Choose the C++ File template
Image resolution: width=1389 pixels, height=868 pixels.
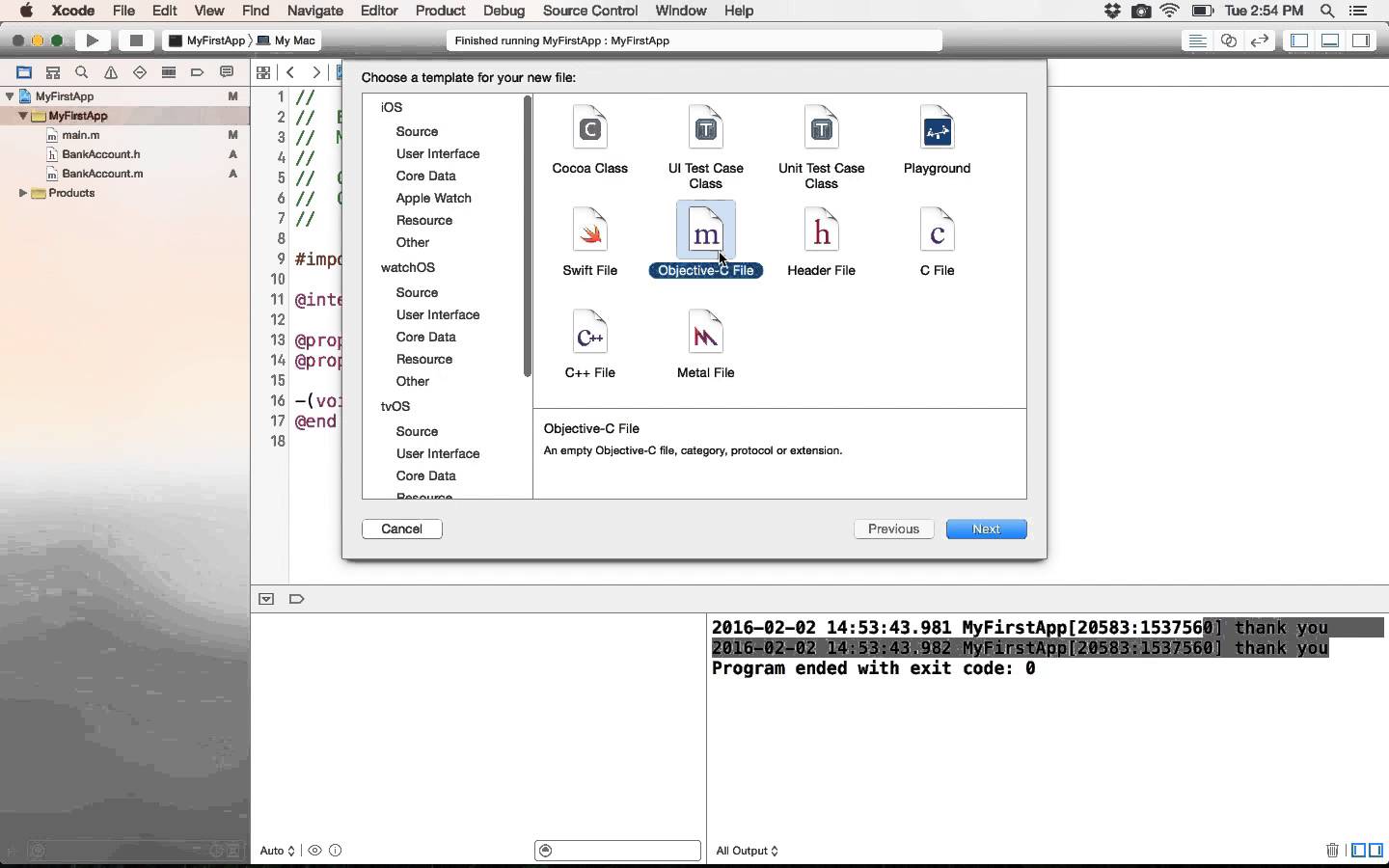click(589, 344)
